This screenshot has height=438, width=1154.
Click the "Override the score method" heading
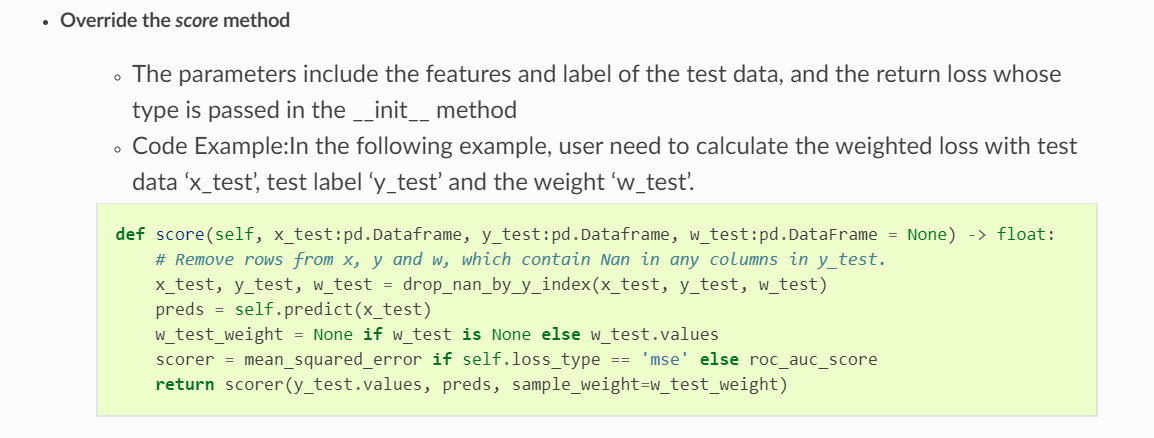tap(175, 20)
